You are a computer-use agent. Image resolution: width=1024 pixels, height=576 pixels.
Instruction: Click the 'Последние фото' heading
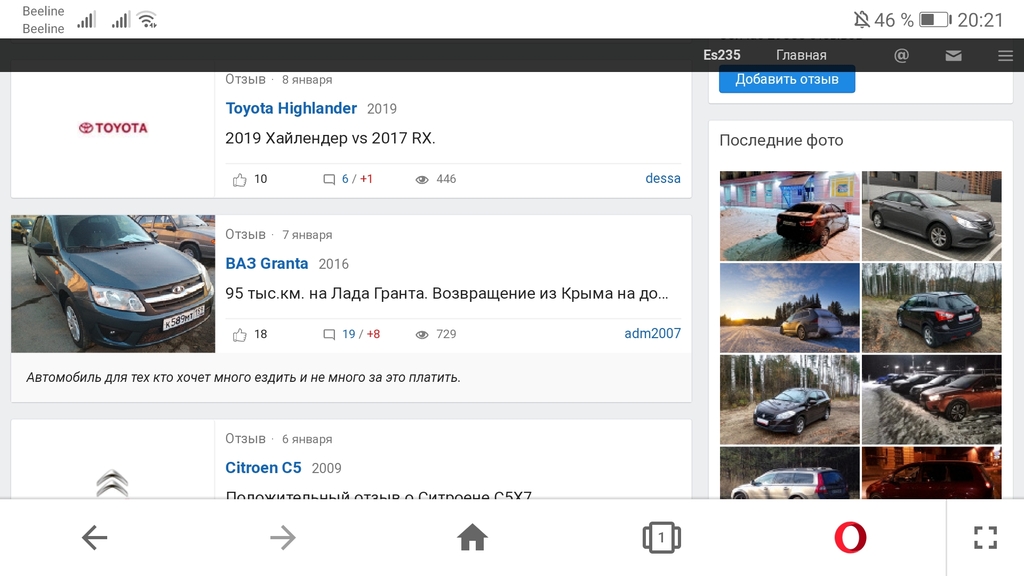click(x=781, y=140)
